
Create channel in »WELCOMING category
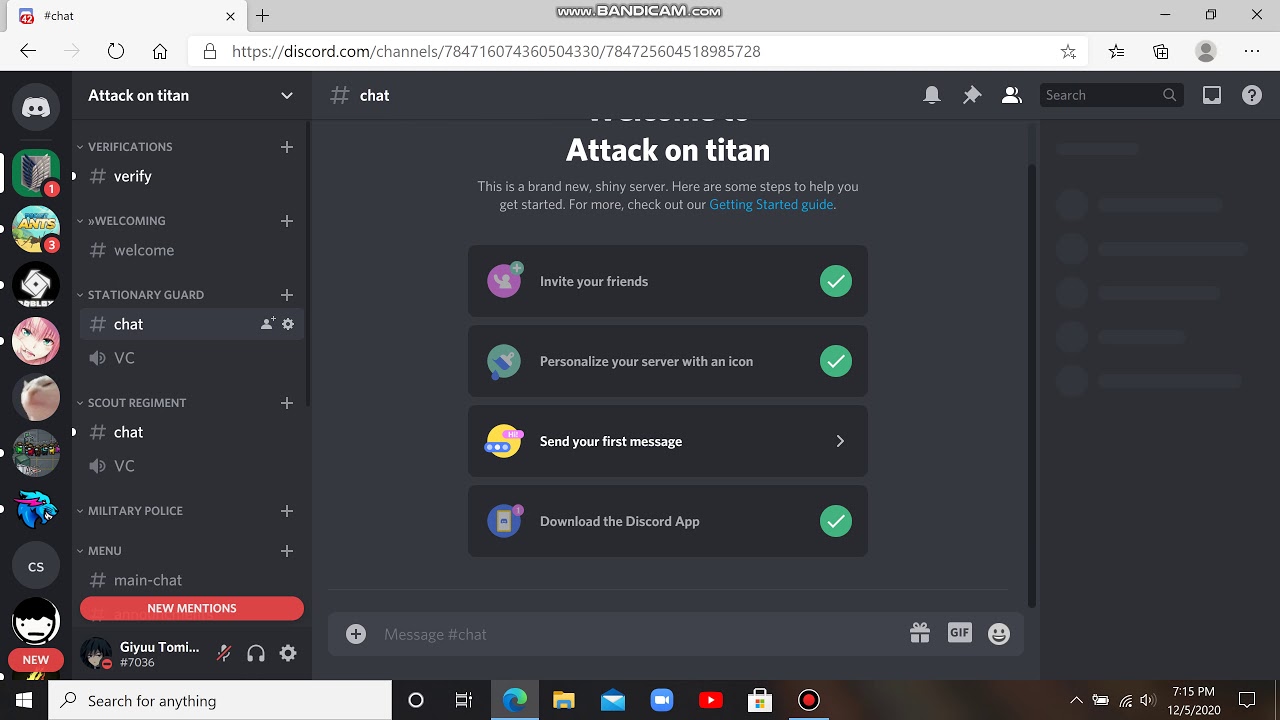(287, 221)
